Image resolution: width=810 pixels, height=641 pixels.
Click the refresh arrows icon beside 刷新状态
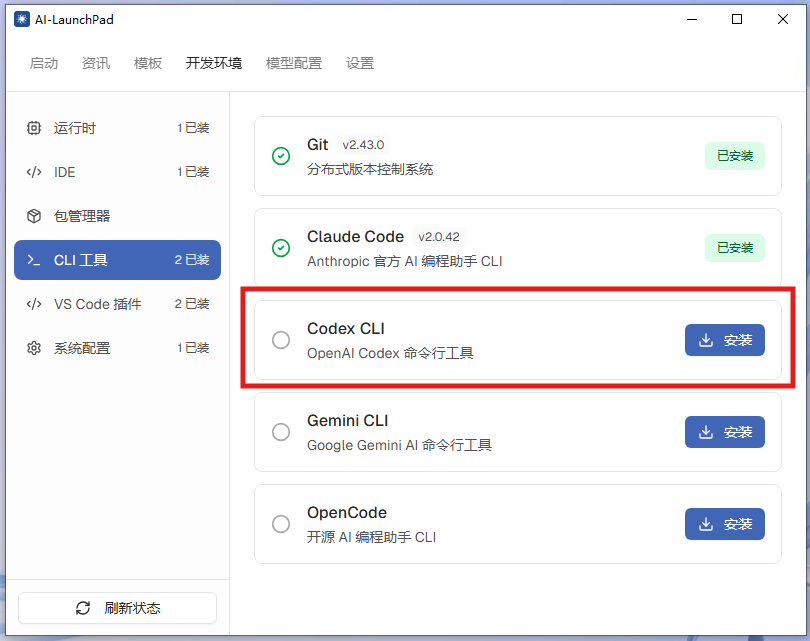coord(83,608)
